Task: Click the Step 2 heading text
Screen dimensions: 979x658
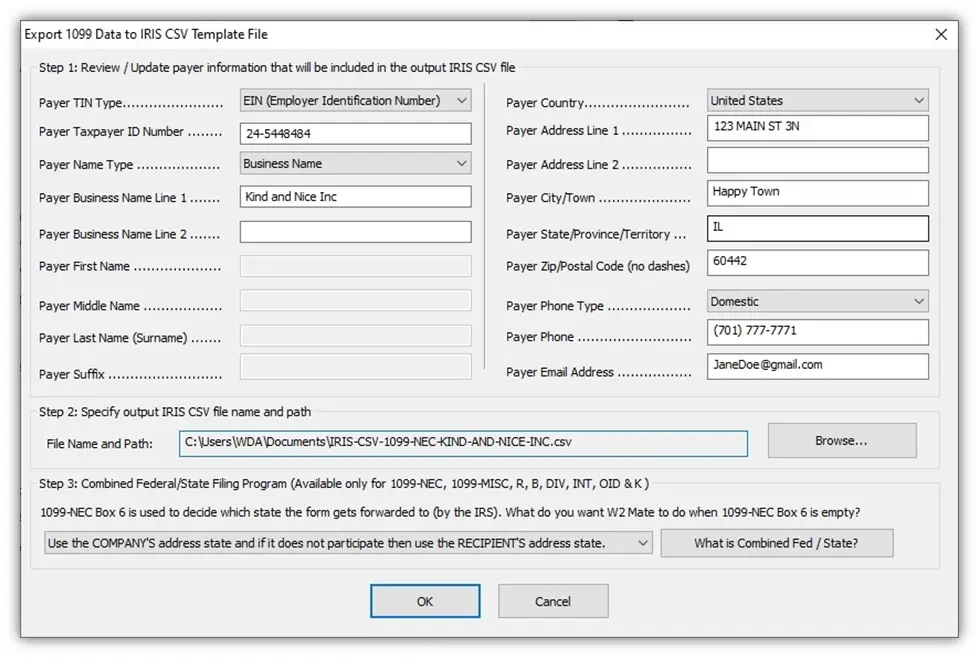Action: [x=175, y=412]
